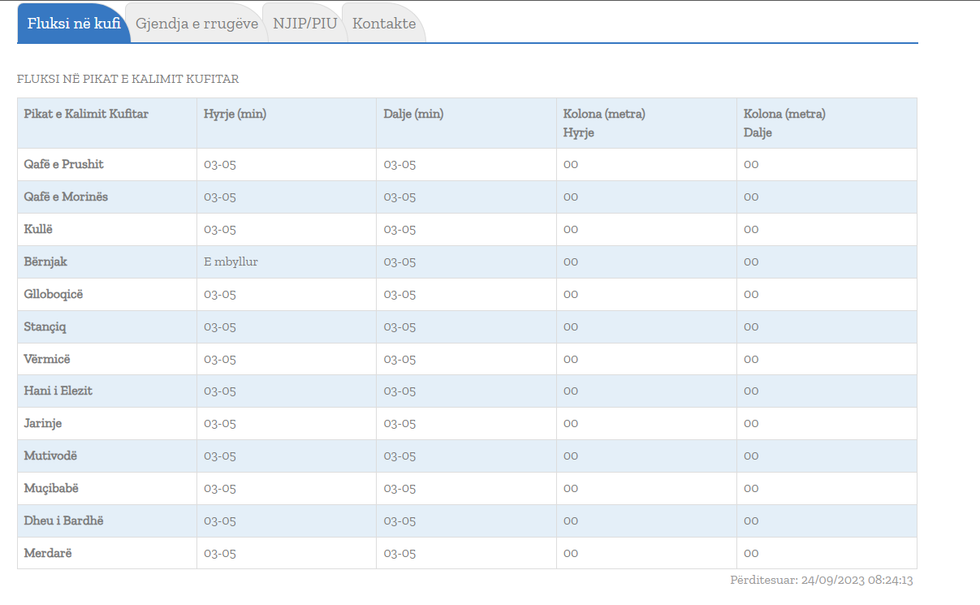
Task: Click the Merdarë border point name
Action: click(48, 553)
